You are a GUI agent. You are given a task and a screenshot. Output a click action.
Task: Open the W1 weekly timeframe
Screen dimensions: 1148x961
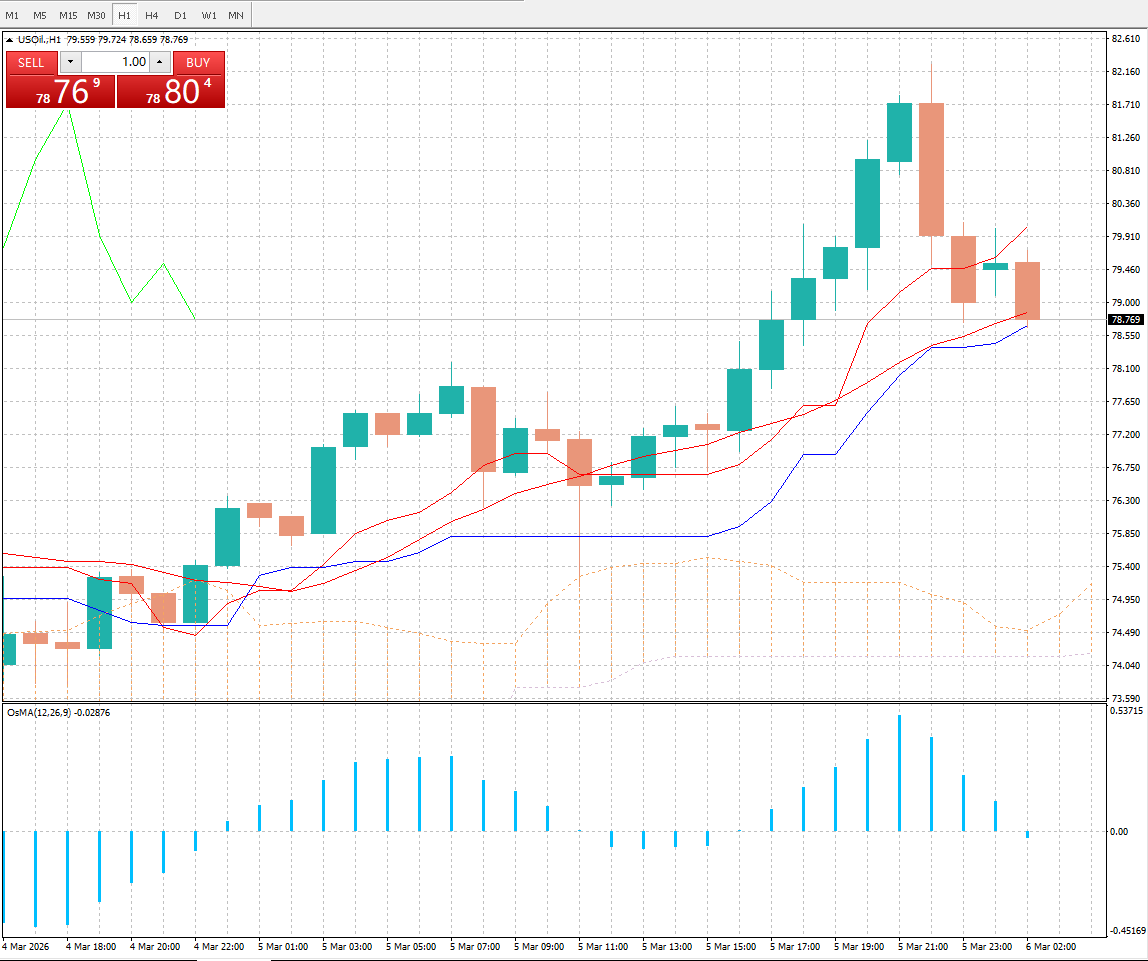coord(208,15)
